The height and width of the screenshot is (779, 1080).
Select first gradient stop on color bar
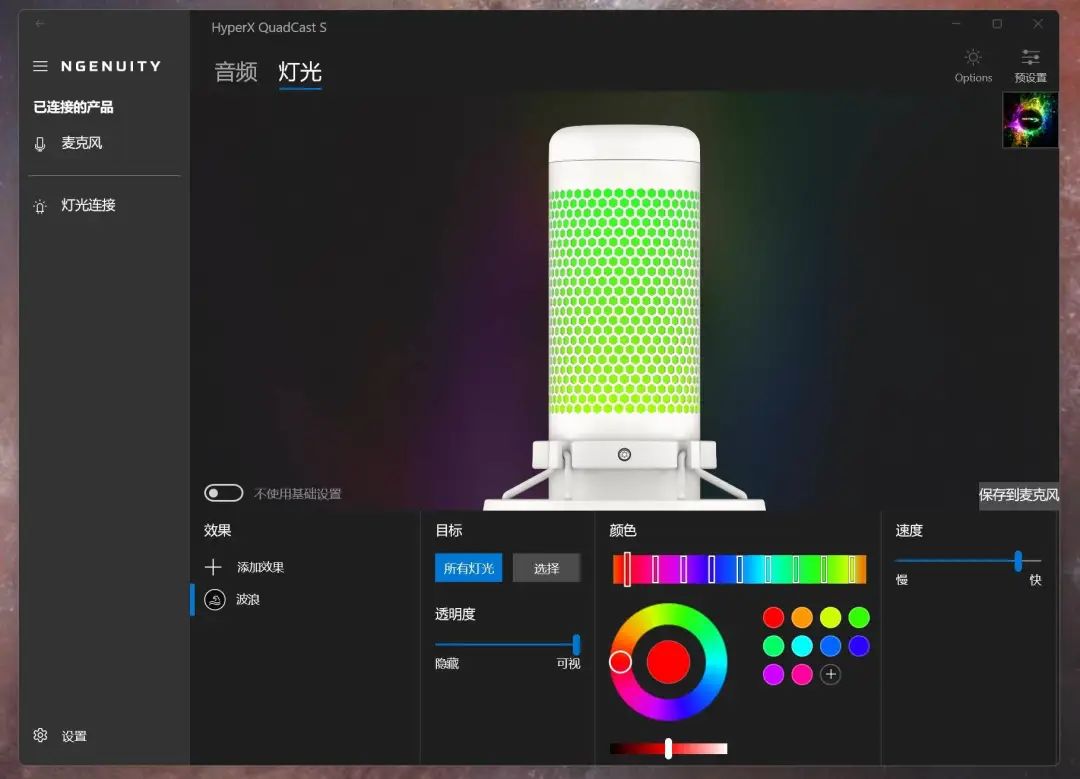click(627, 570)
